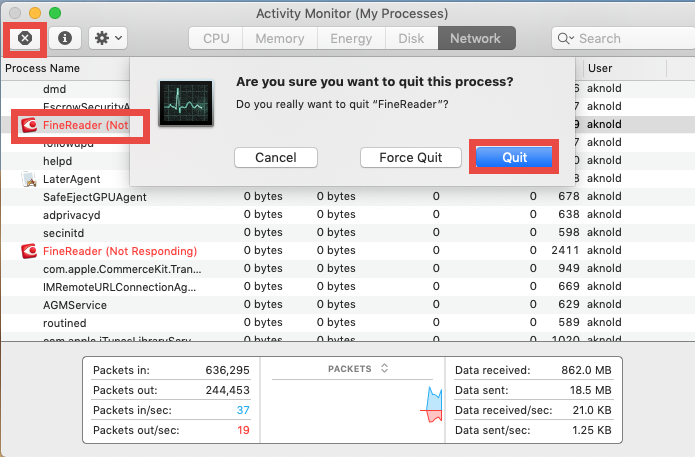Select the helpd process
This screenshot has width=695, height=457.
coord(57,161)
